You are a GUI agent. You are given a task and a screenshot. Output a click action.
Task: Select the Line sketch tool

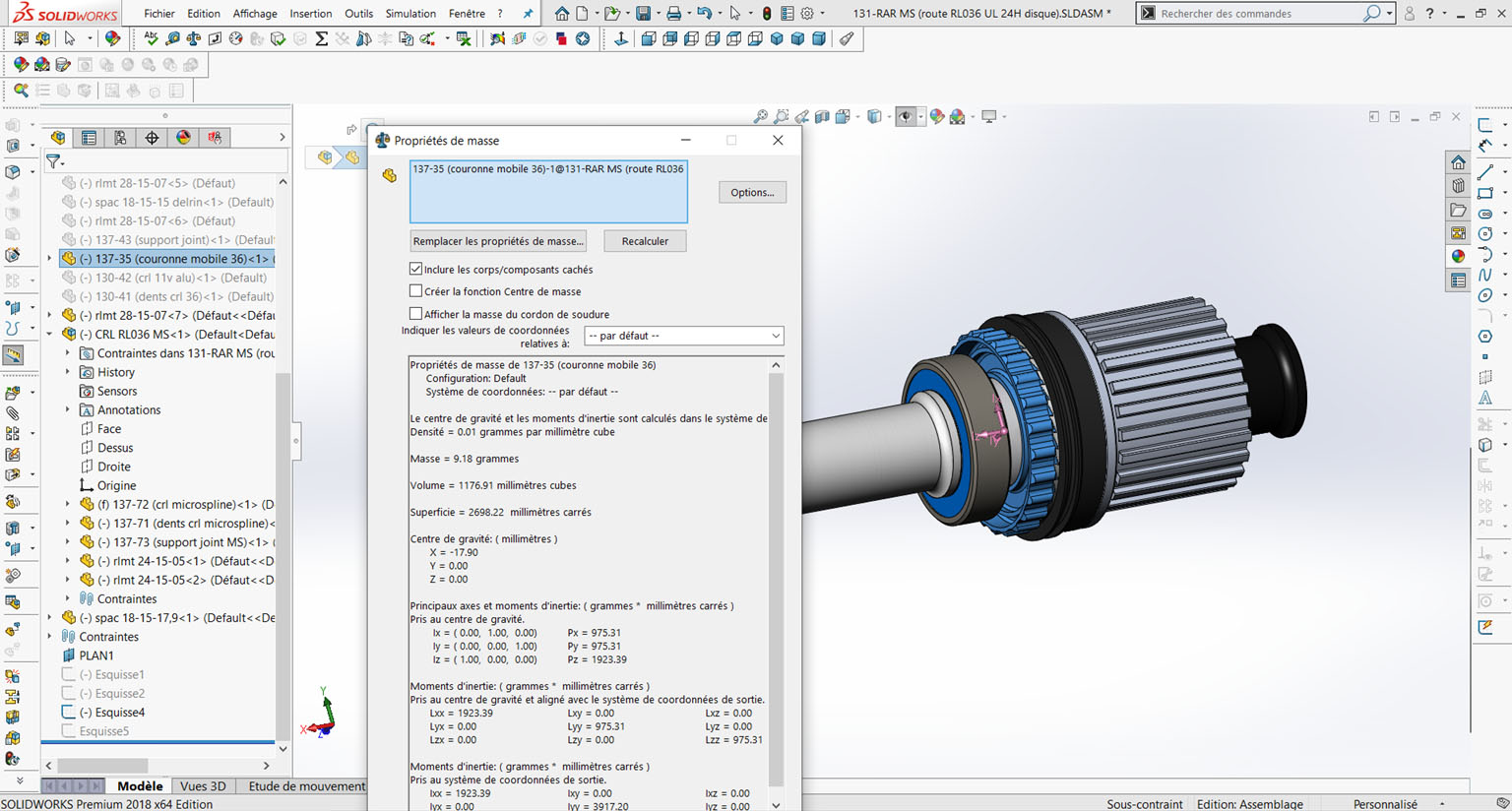(1485, 172)
